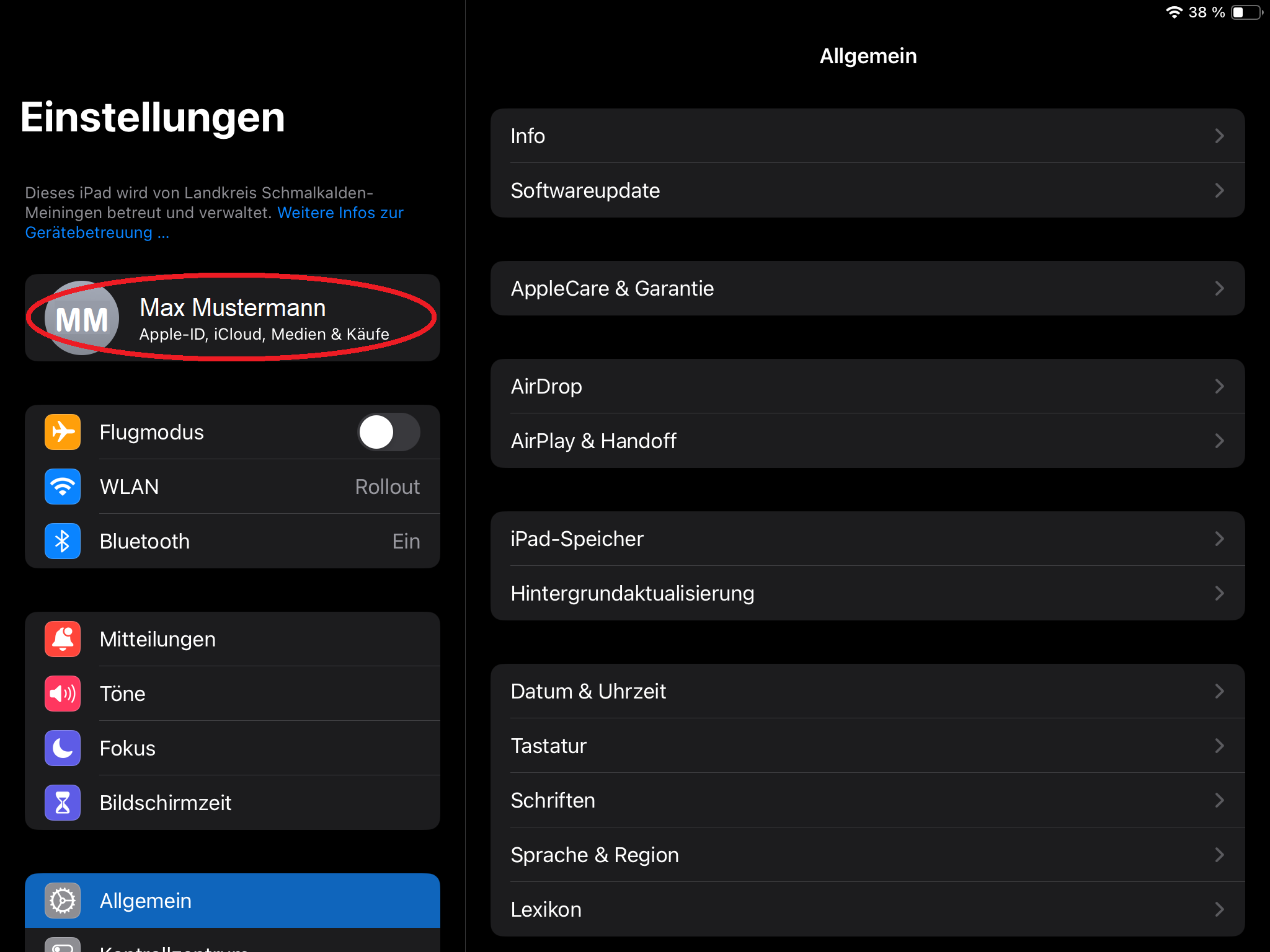Tap the Bluetooth icon in sidebar
The height and width of the screenshot is (952, 1270).
coord(63,541)
